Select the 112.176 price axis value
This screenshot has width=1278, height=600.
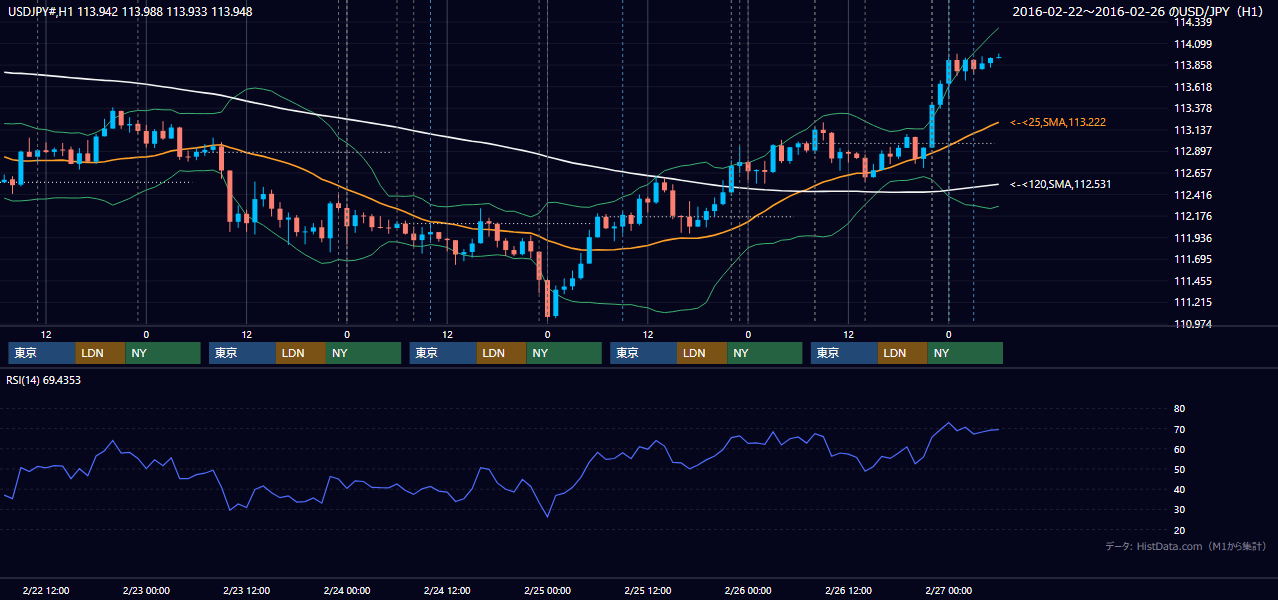(1192, 216)
